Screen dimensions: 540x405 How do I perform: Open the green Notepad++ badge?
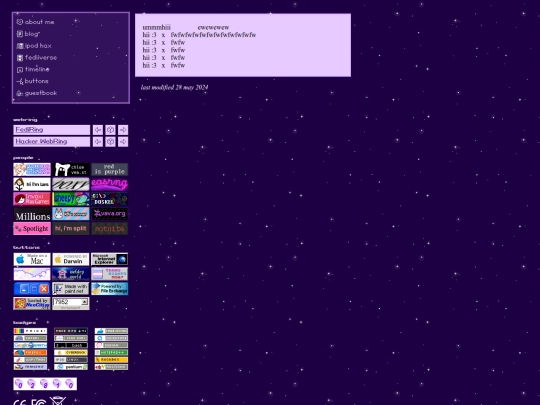coord(111,353)
